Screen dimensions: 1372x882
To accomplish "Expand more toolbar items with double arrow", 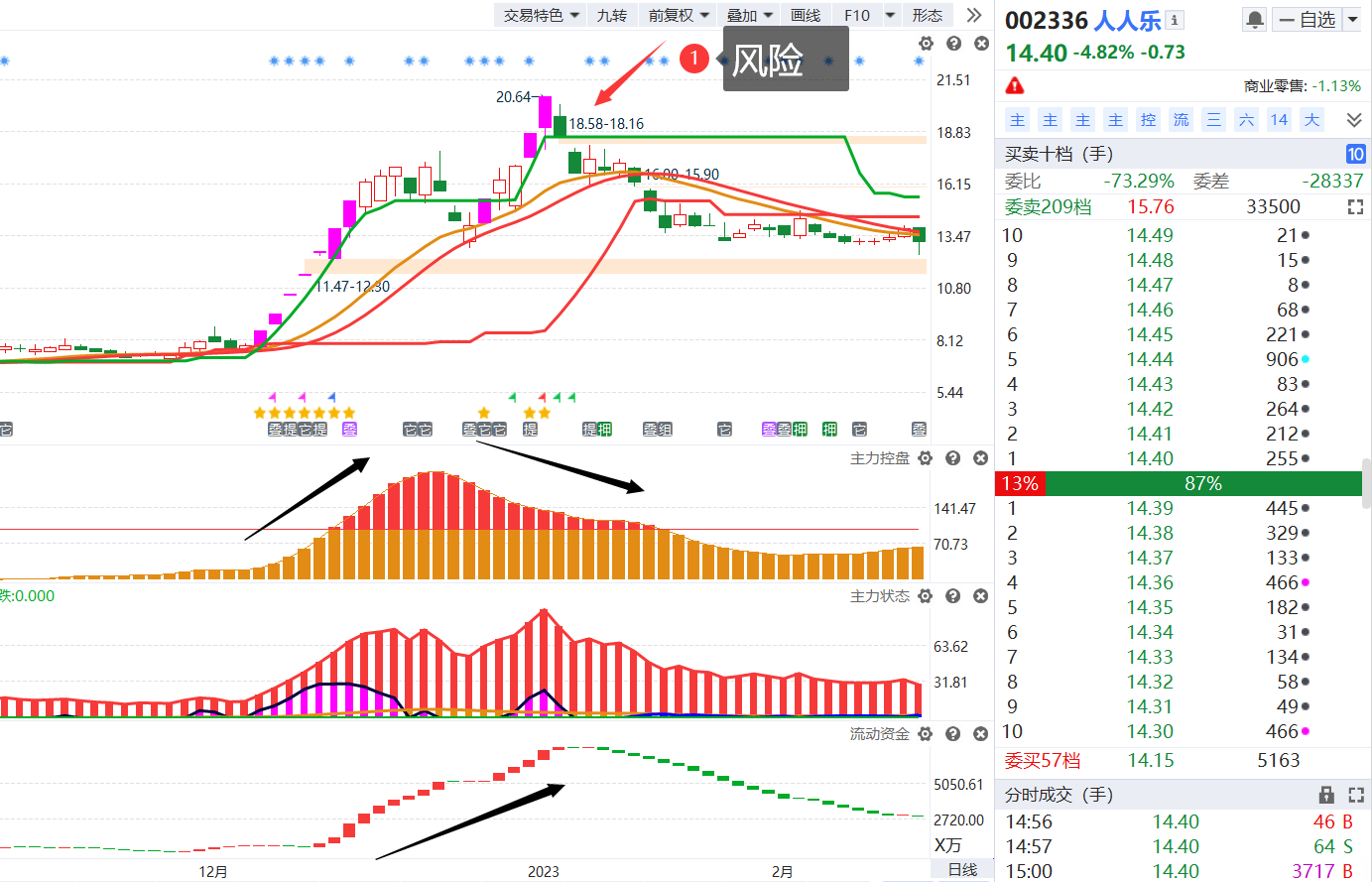I will [x=974, y=15].
